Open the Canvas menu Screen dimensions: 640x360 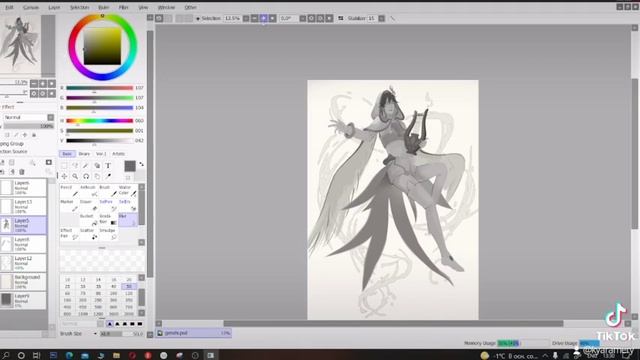point(31,7)
